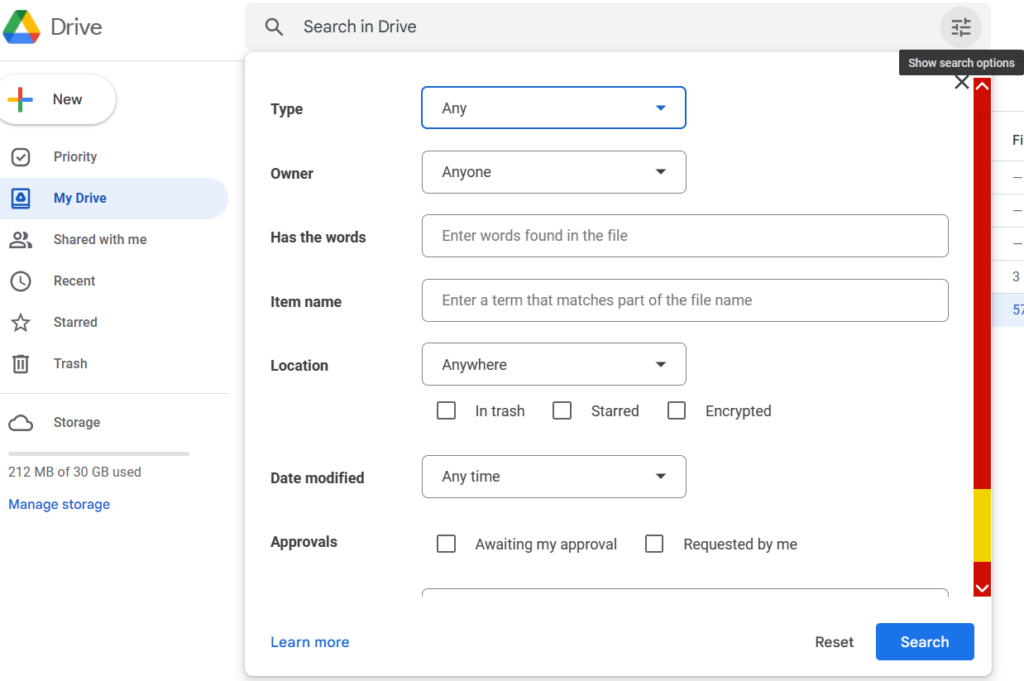
Task: Enable the Encrypted checkbox
Action: point(677,411)
